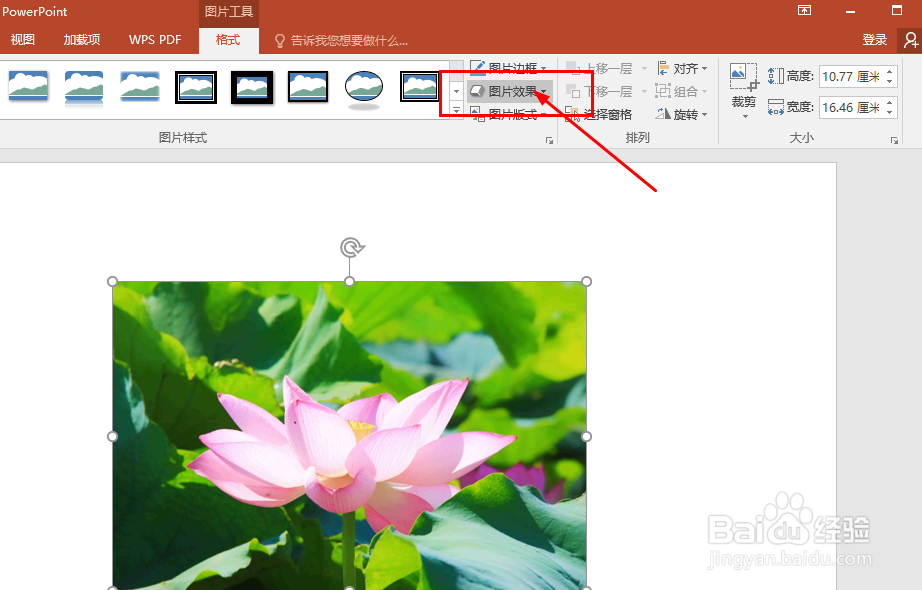Decrease the 宽度 value with down stepper

890,112
